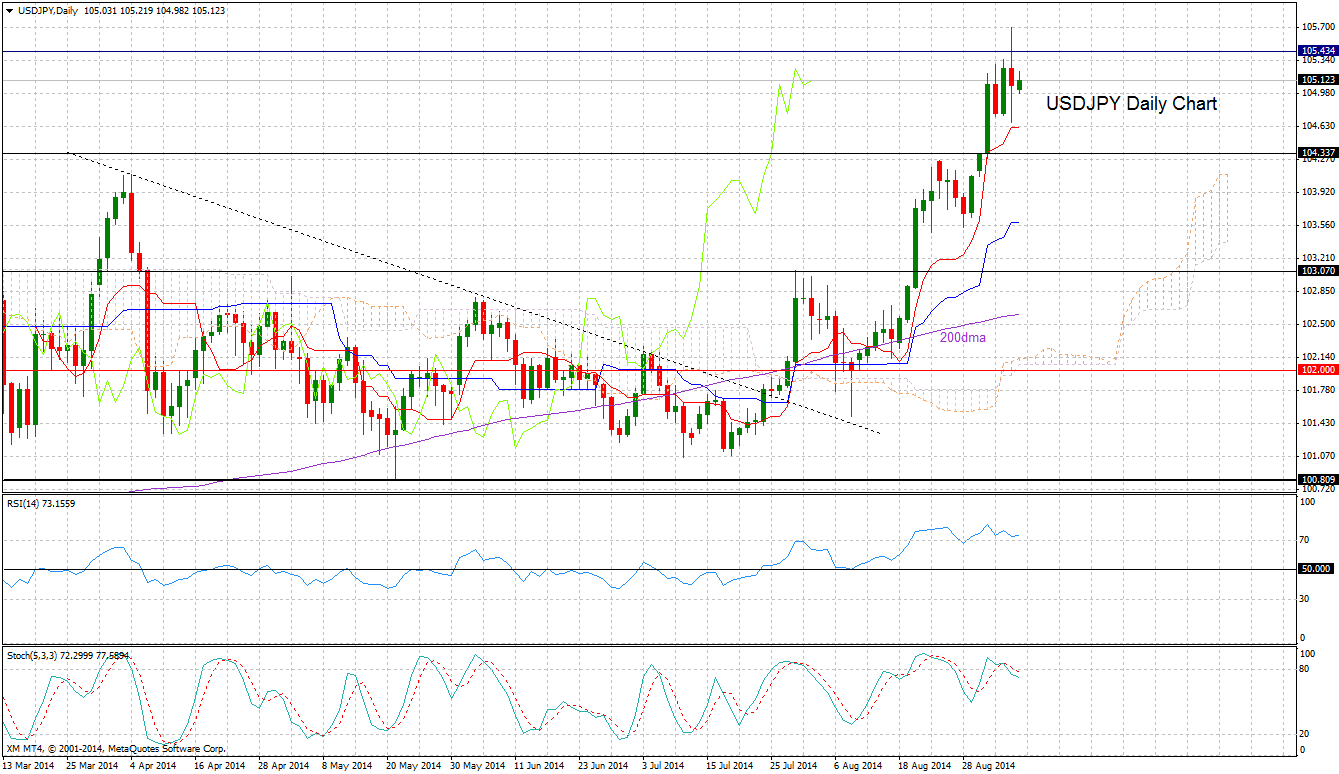Click the '8 May 2014' date label
This screenshot has width=1339, height=774.
click(x=346, y=766)
